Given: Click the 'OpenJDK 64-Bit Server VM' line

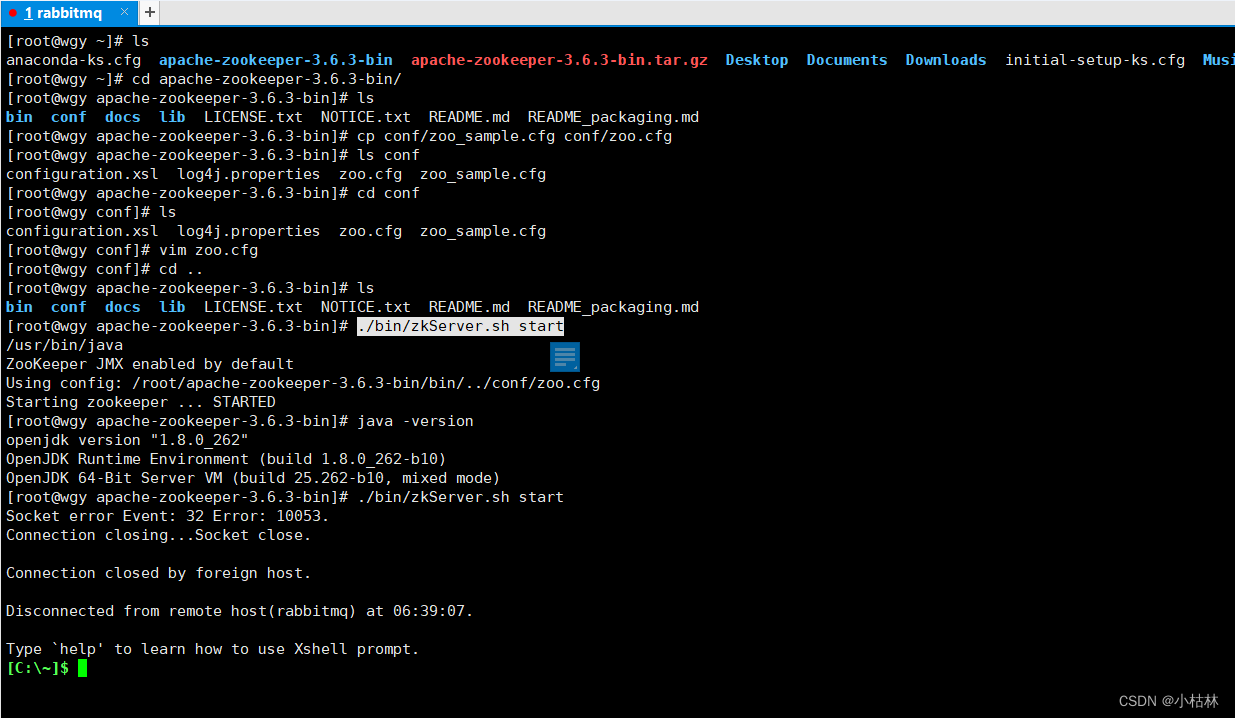Looking at the screenshot, I should (x=253, y=478).
